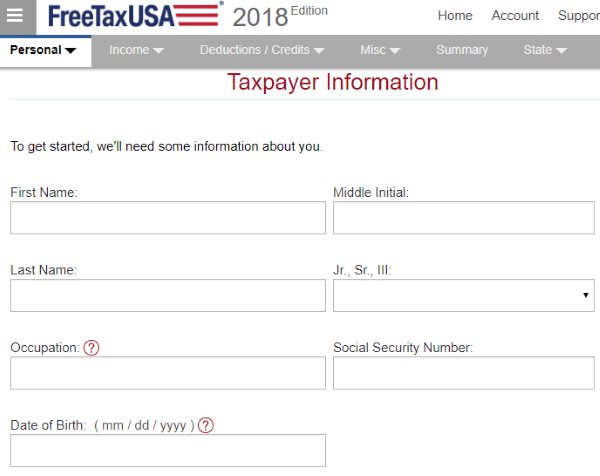This screenshot has width=600, height=476.
Task: Click the Home link
Action: pyautogui.click(x=455, y=16)
